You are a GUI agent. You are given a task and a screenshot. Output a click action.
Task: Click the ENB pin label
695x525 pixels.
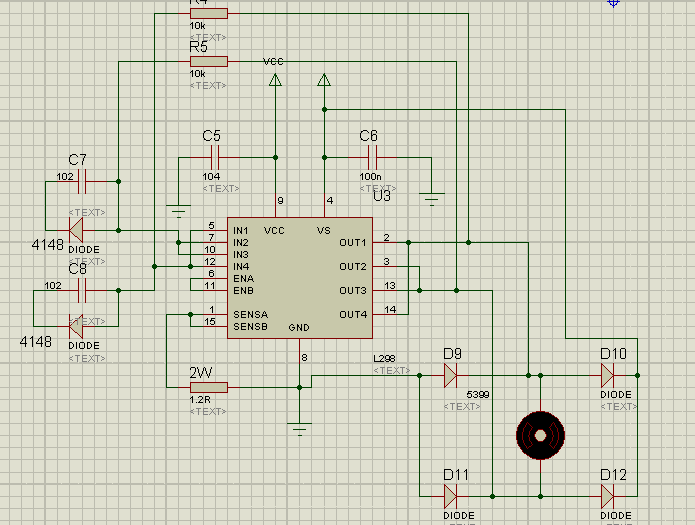tap(243, 290)
